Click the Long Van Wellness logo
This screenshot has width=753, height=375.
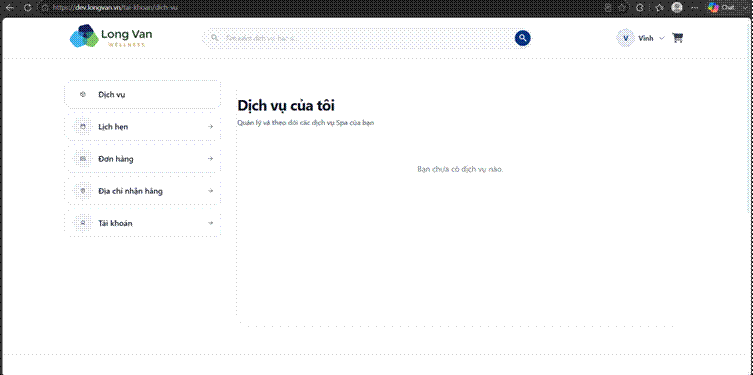point(111,36)
